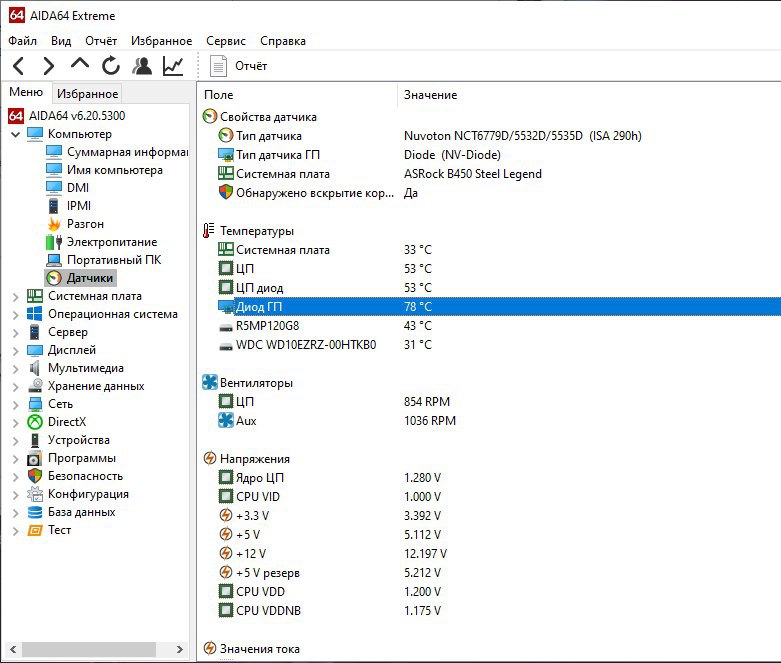Go back with the left arrow toolbar button
The height and width of the screenshot is (663, 781).
pos(18,66)
